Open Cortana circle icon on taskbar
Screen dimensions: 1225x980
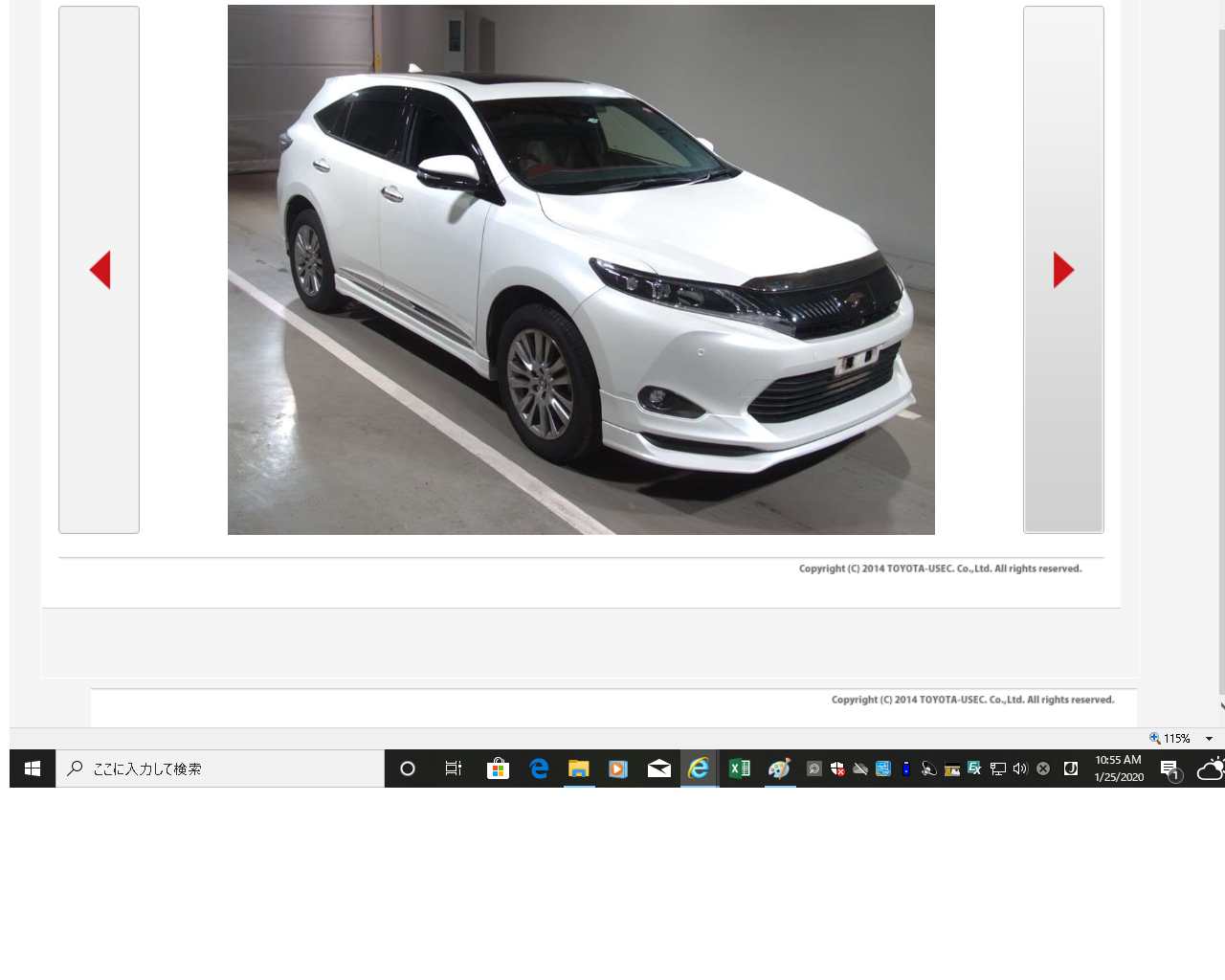click(x=408, y=768)
